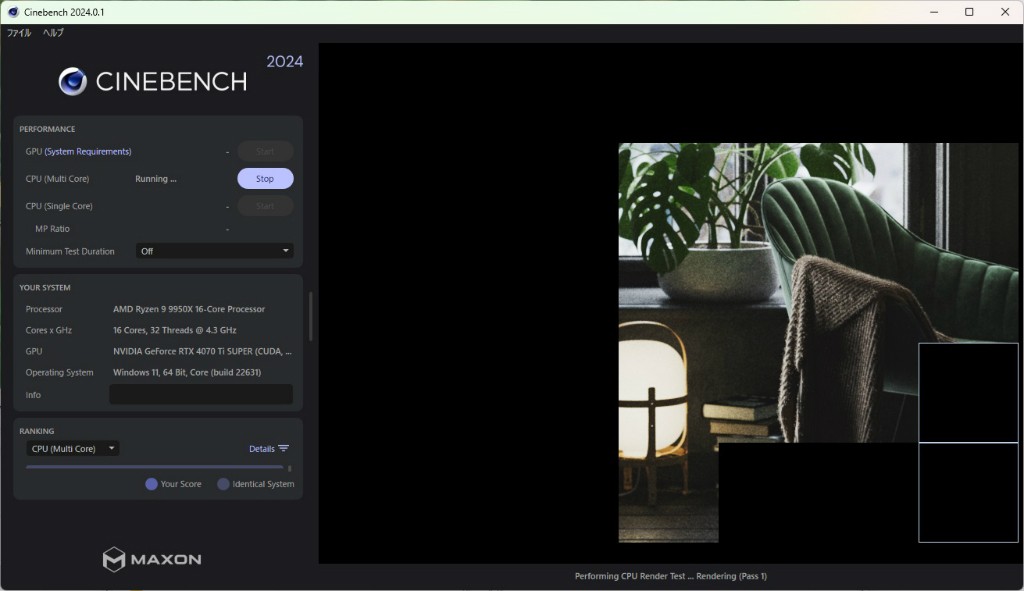
Task: Open the Minimum Test Duration dropdown
Action: click(x=214, y=251)
